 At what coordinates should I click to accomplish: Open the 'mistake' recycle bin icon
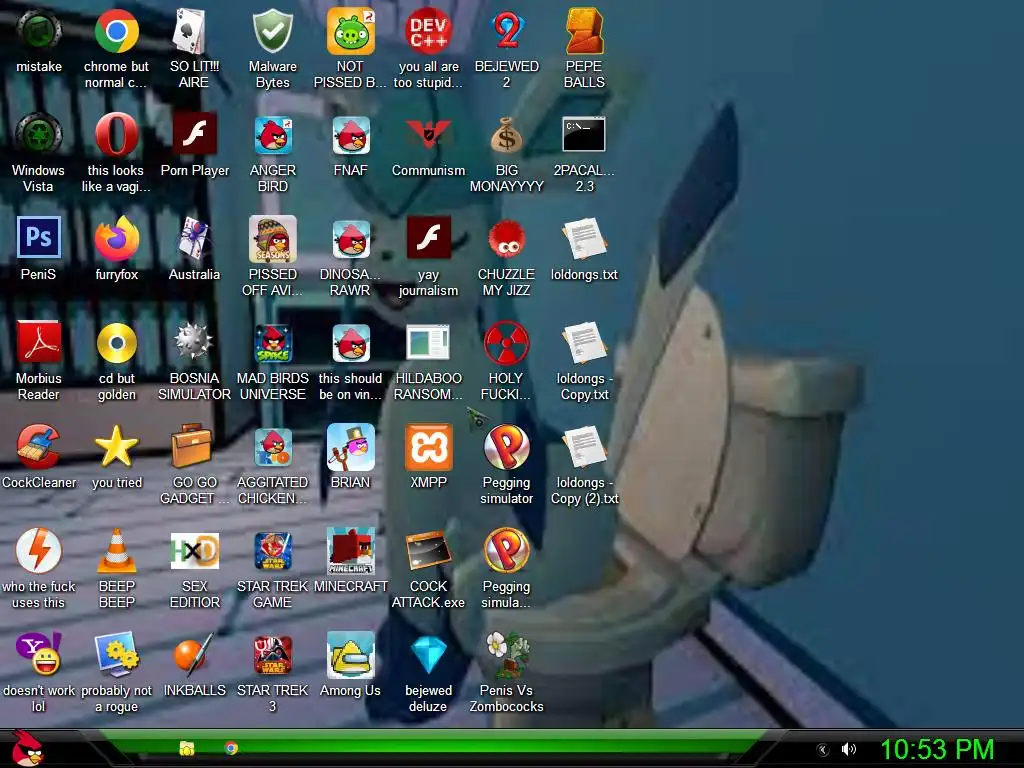click(39, 31)
